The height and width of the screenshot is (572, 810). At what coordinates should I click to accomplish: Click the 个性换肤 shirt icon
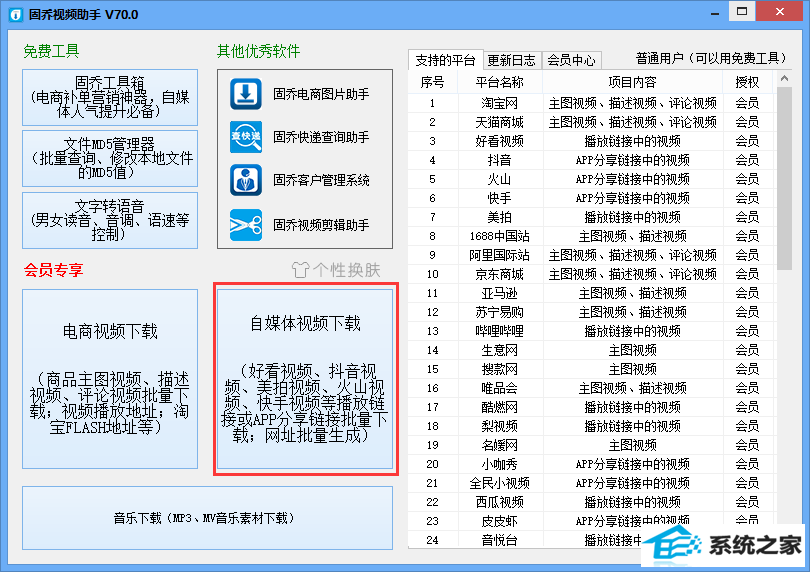click(x=300, y=270)
